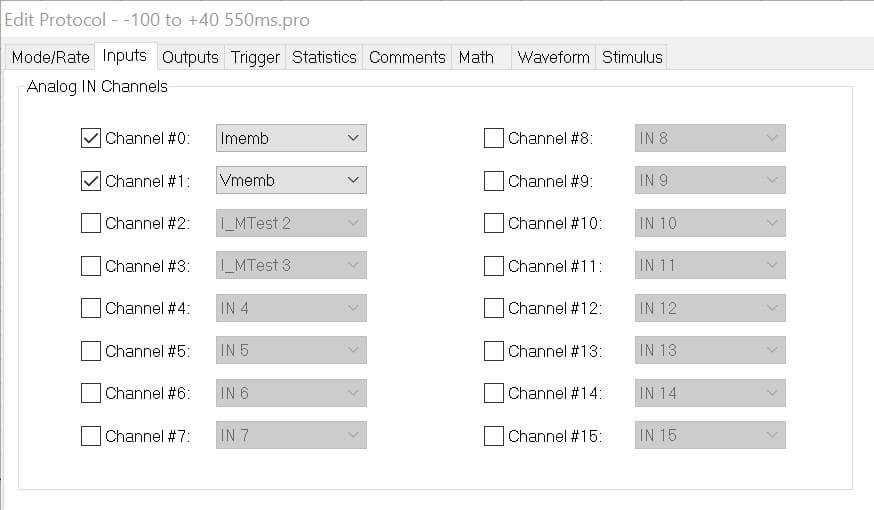Expand the Vmemb signal dropdown
The image size is (874, 510).
point(291,181)
